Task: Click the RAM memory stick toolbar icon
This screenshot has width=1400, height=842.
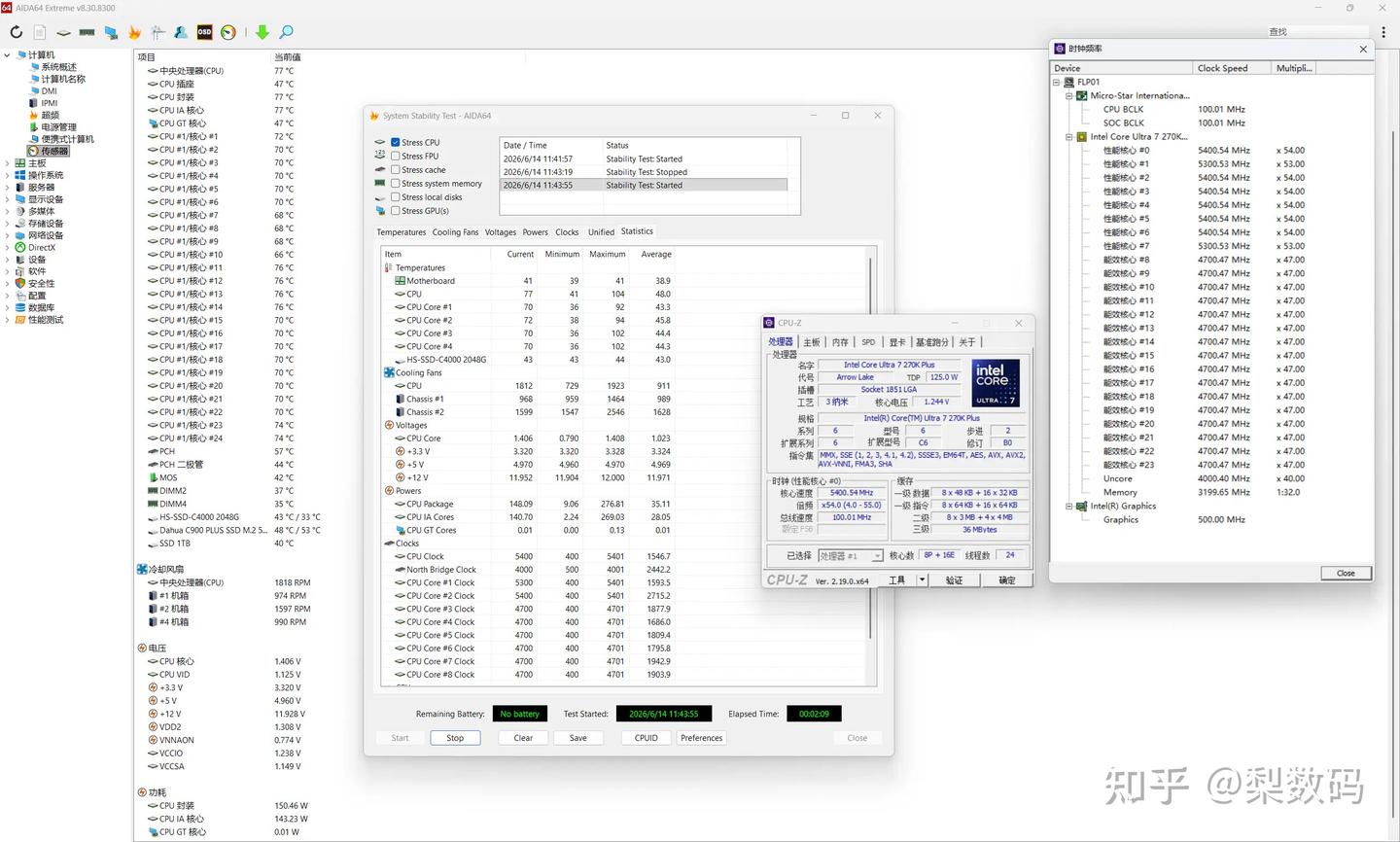Action: coord(87,32)
